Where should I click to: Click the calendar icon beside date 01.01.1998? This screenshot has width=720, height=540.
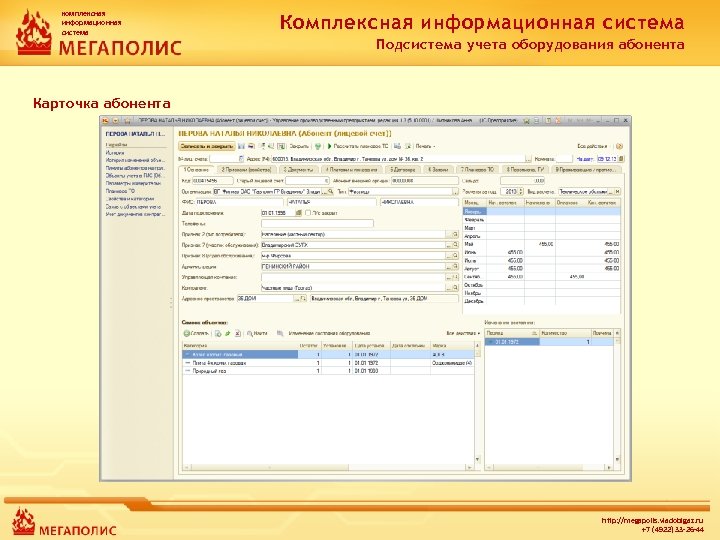298,213
